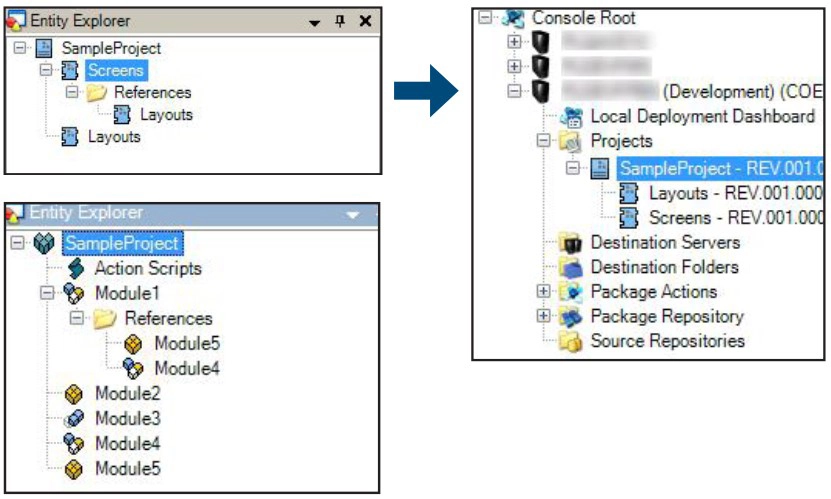Click the Package Repository icon
Viewport: 831px width, 499px height.
click(572, 317)
